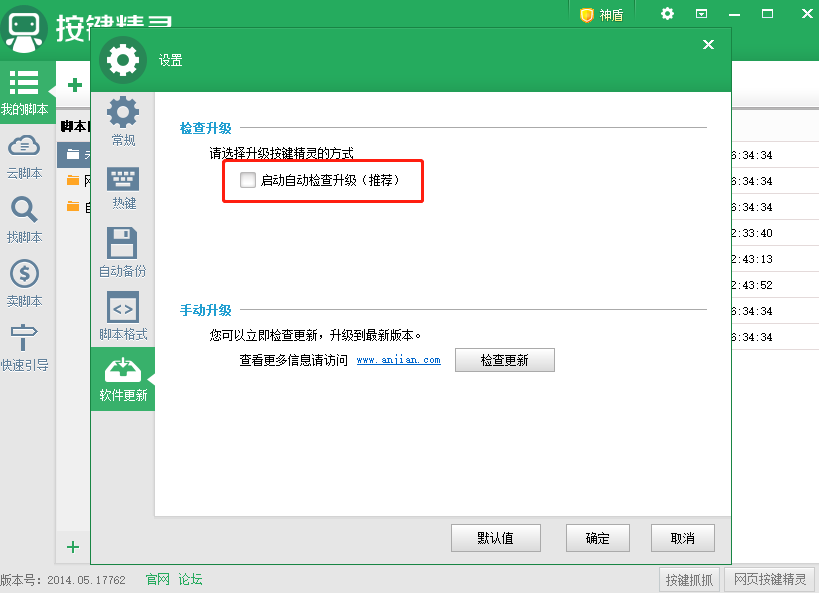Select the second orange folder
The width and height of the screenshot is (819, 593).
(74, 181)
